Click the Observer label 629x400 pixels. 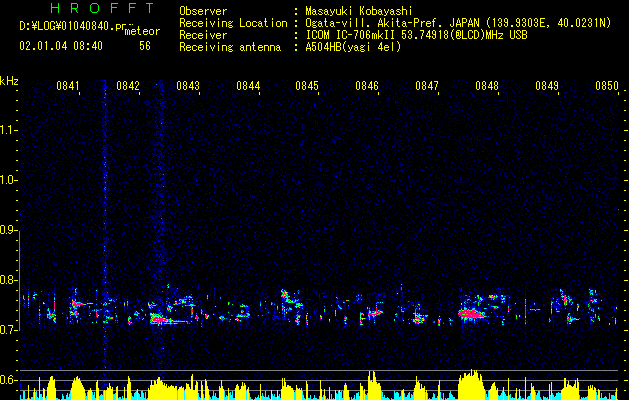point(203,11)
